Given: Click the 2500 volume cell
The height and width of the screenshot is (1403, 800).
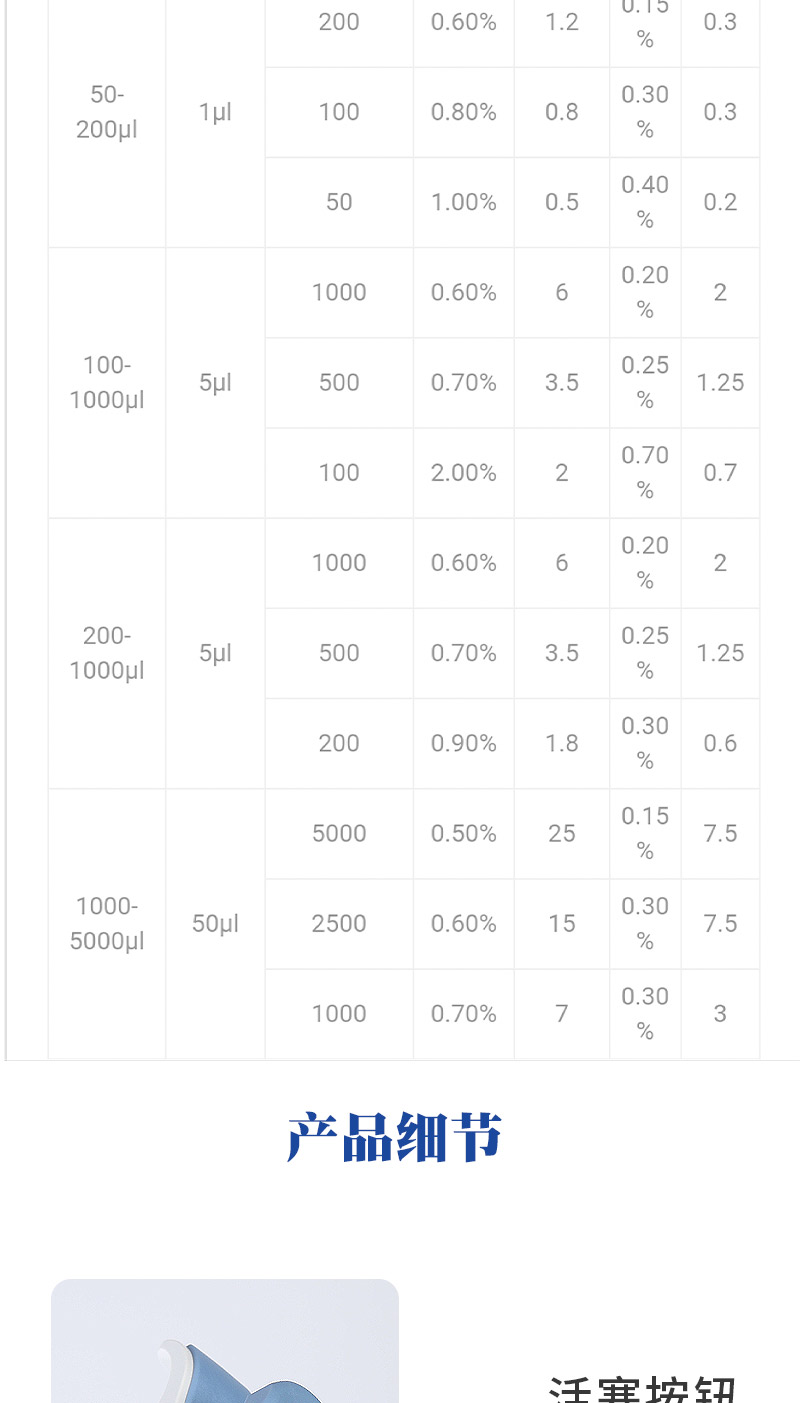Looking at the screenshot, I should click(339, 924).
